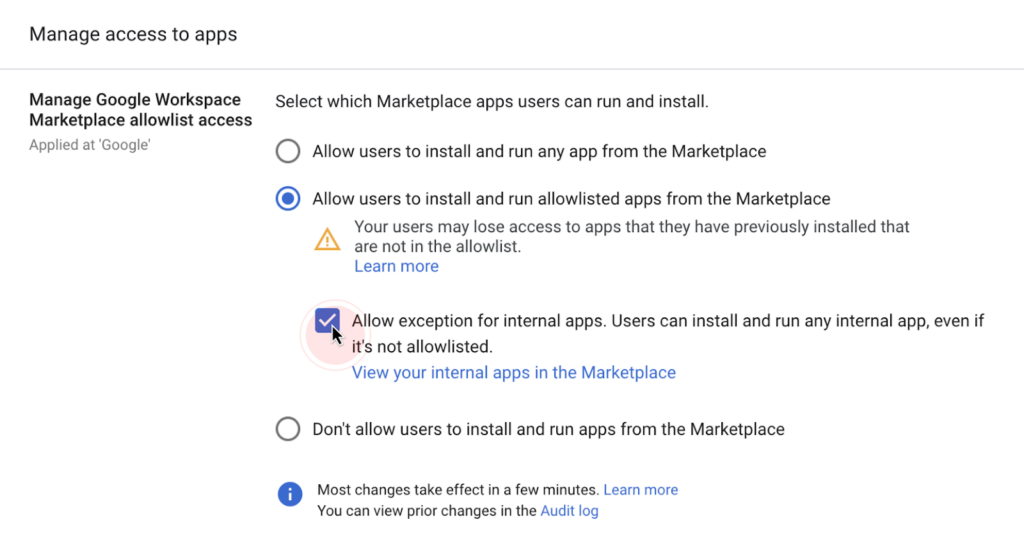Viewport: 1024px width, 552px height.
Task: Open Learn more link next to 'Most changes take effect'
Action: (641, 490)
